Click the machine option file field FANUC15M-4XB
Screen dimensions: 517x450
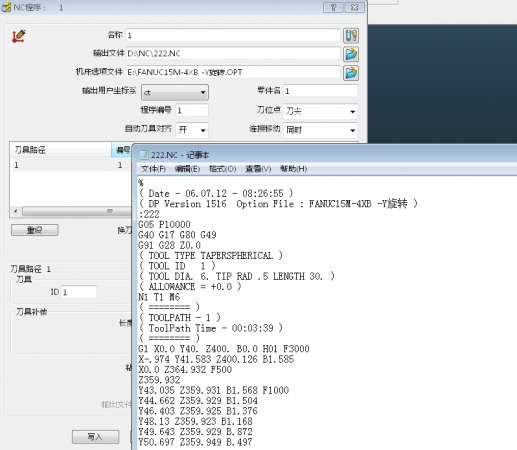(233, 72)
